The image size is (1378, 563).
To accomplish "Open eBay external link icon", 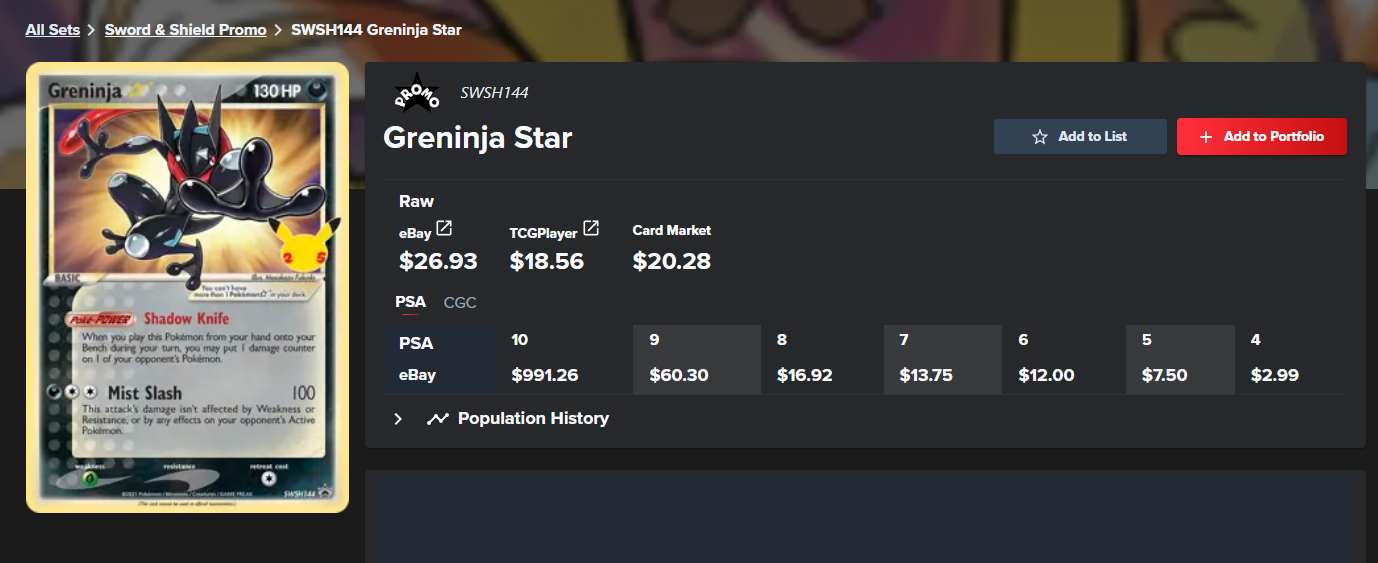I will pos(444,229).
